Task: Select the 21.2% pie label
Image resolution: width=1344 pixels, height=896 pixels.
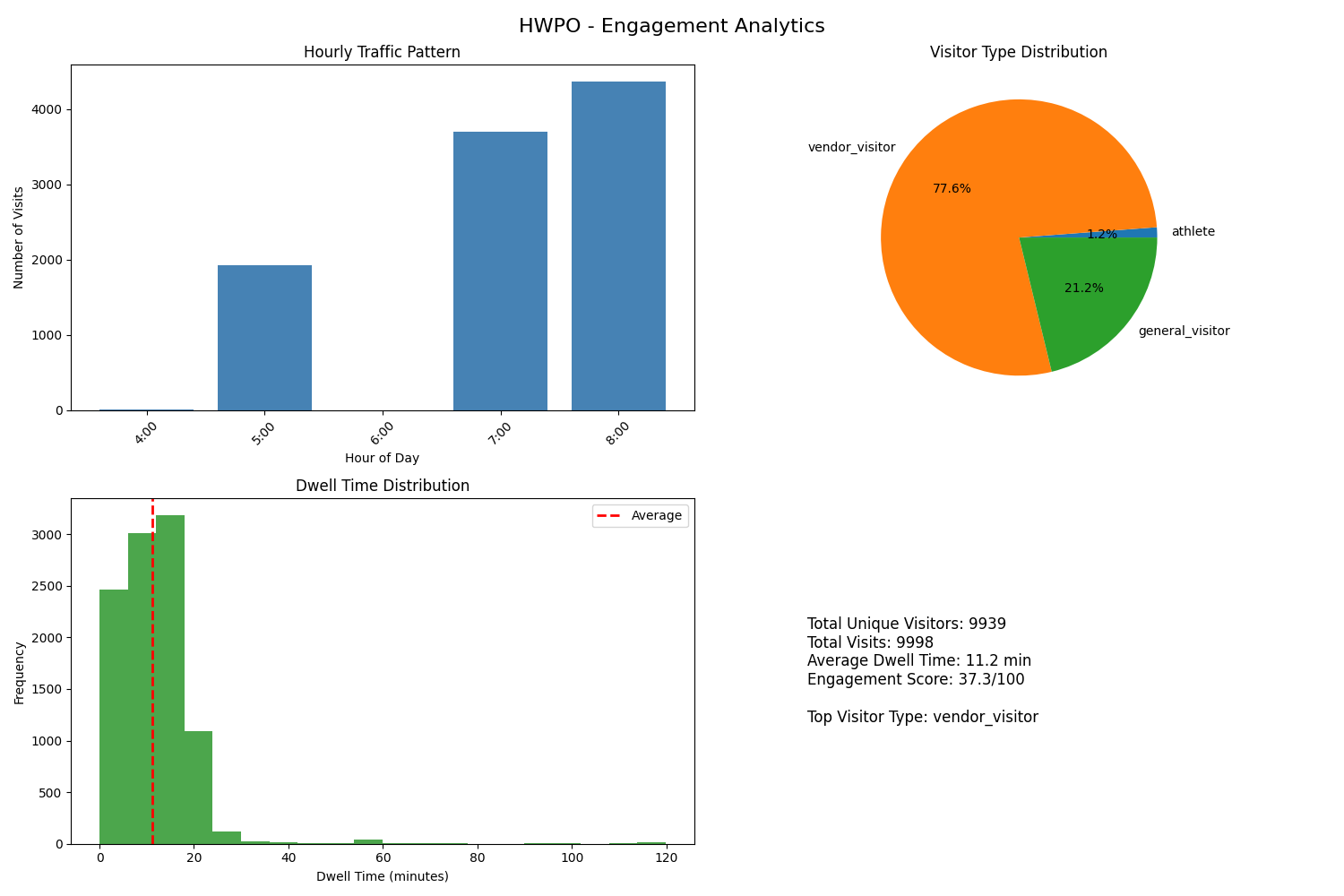Action: pyautogui.click(x=1083, y=289)
